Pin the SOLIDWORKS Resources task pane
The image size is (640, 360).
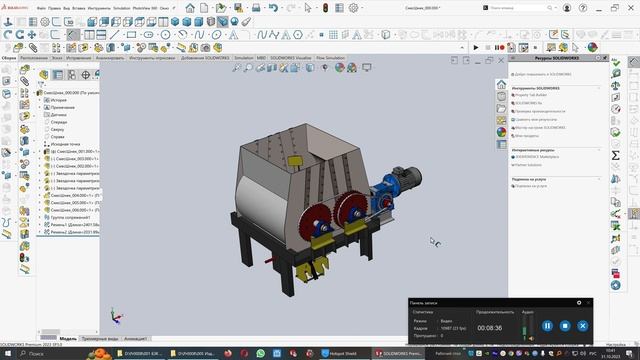[605, 58]
